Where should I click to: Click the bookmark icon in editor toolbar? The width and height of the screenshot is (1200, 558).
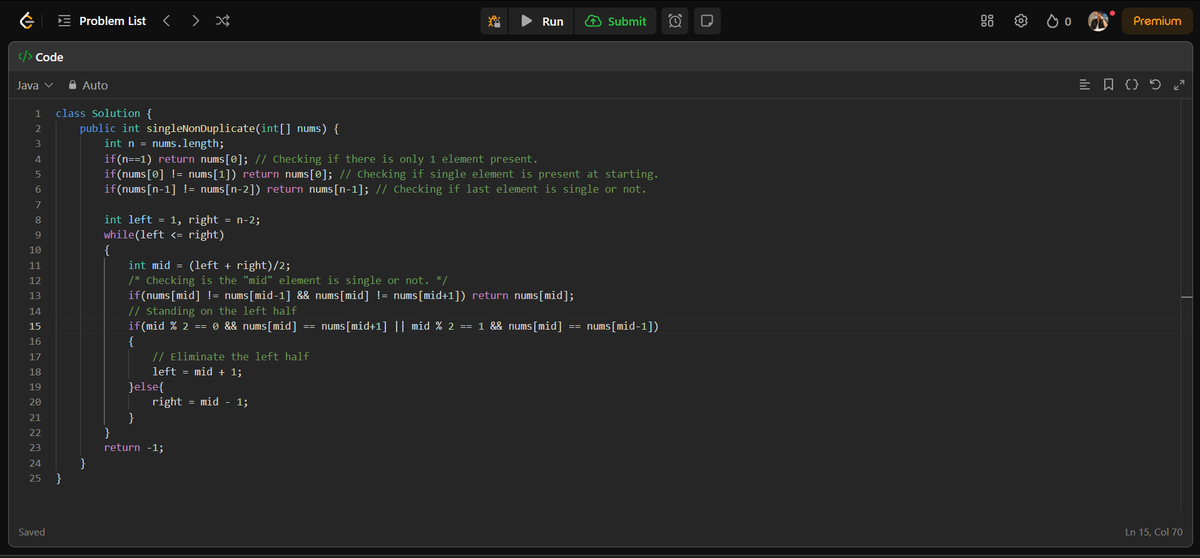point(1109,86)
